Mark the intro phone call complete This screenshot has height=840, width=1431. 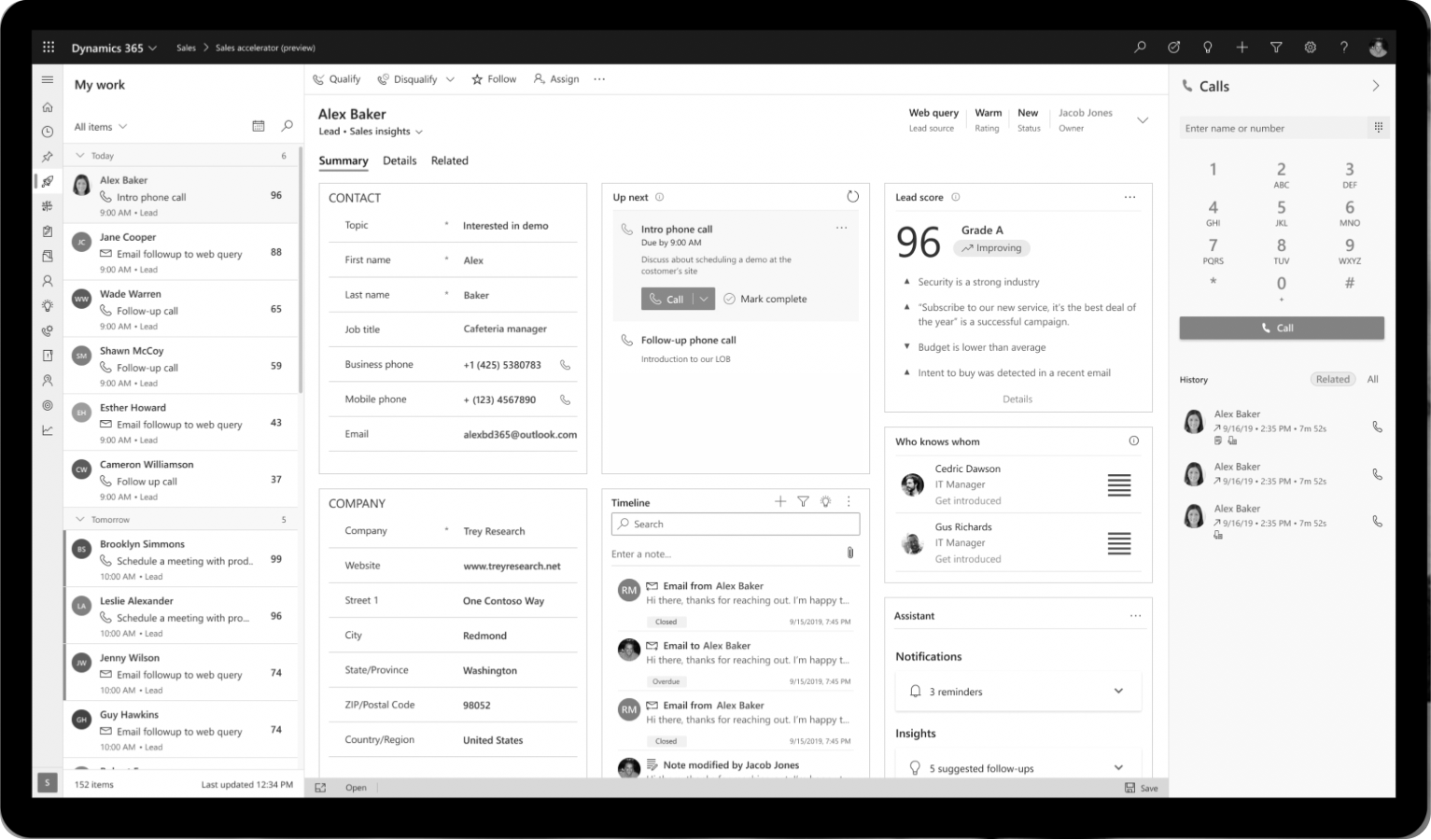765,299
